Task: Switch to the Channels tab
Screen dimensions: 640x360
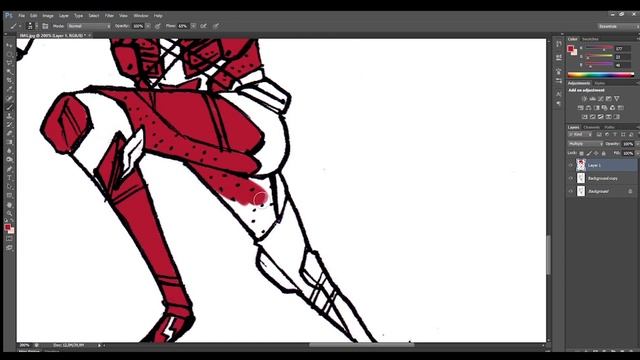Action: click(591, 127)
